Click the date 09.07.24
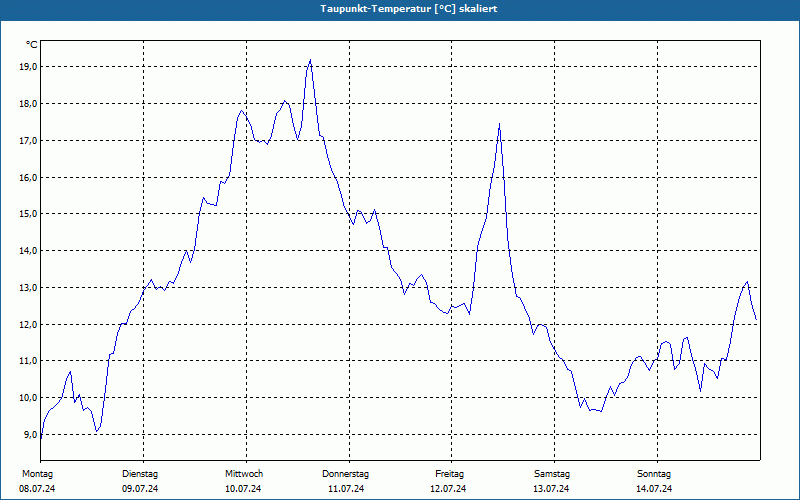This screenshot has width=800, height=500. click(140, 489)
